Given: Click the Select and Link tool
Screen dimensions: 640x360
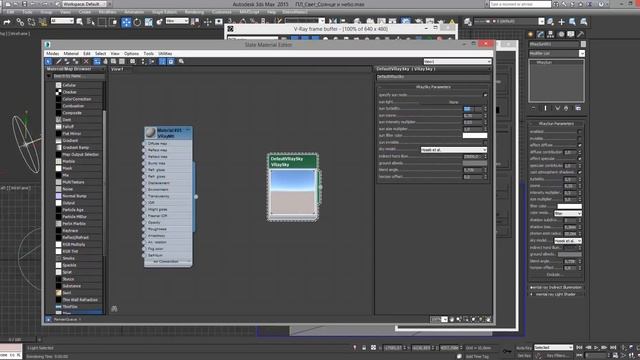Looking at the screenshot, I should pos(20,22).
